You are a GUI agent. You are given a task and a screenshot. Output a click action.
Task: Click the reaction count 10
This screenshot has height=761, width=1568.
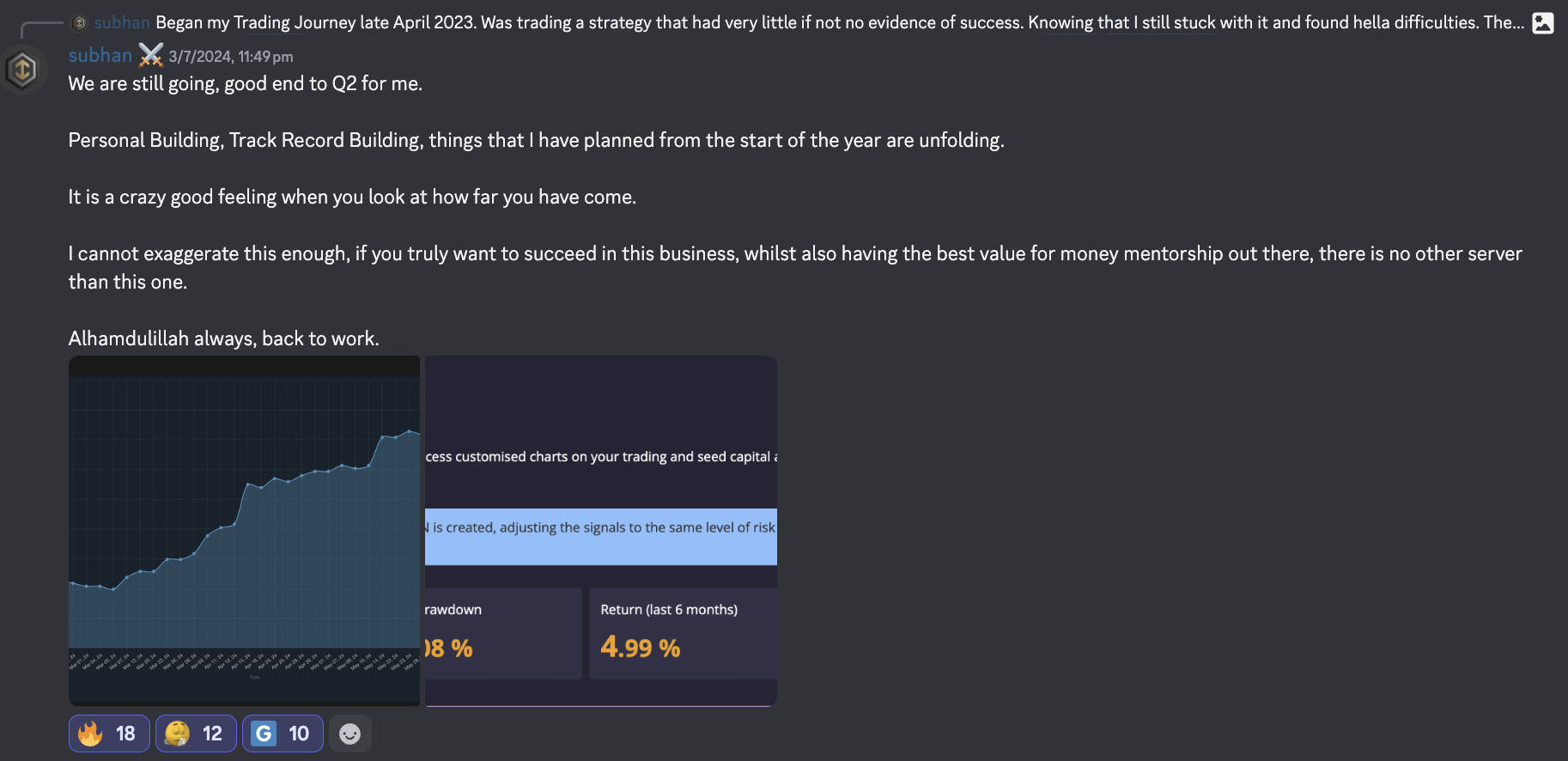tap(299, 734)
